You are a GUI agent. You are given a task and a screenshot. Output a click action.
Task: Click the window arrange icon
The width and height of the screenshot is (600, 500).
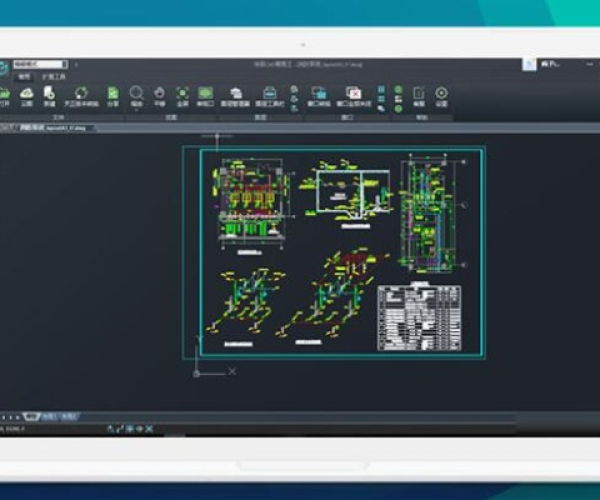(318, 93)
